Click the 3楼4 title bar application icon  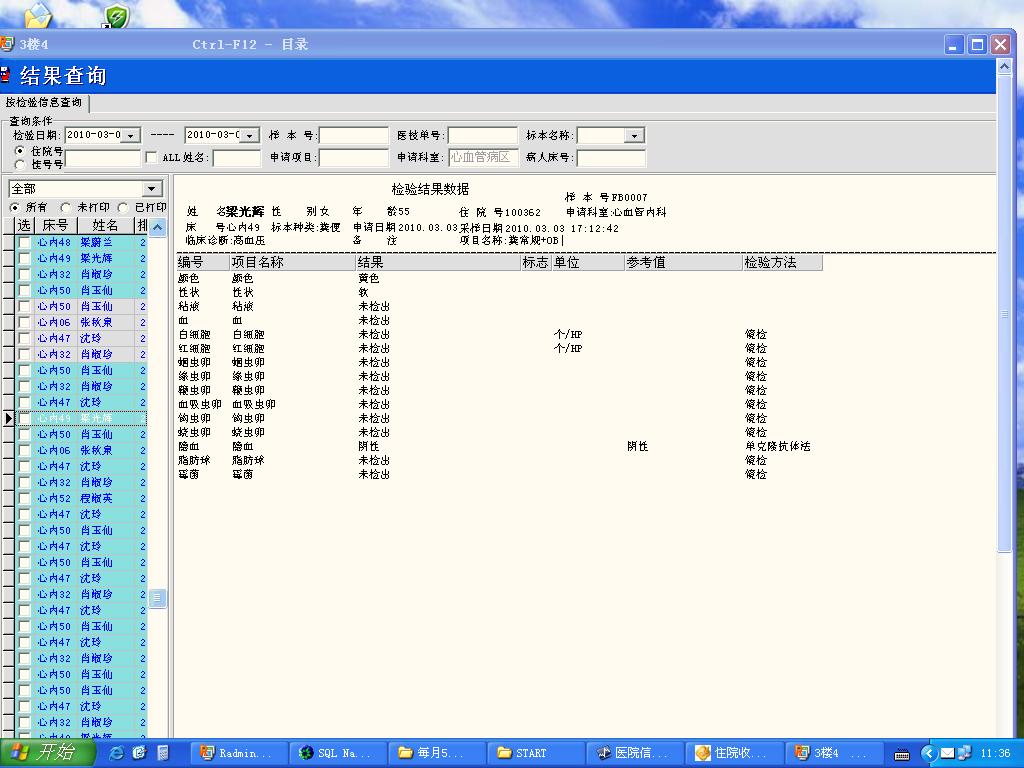tap(7, 44)
